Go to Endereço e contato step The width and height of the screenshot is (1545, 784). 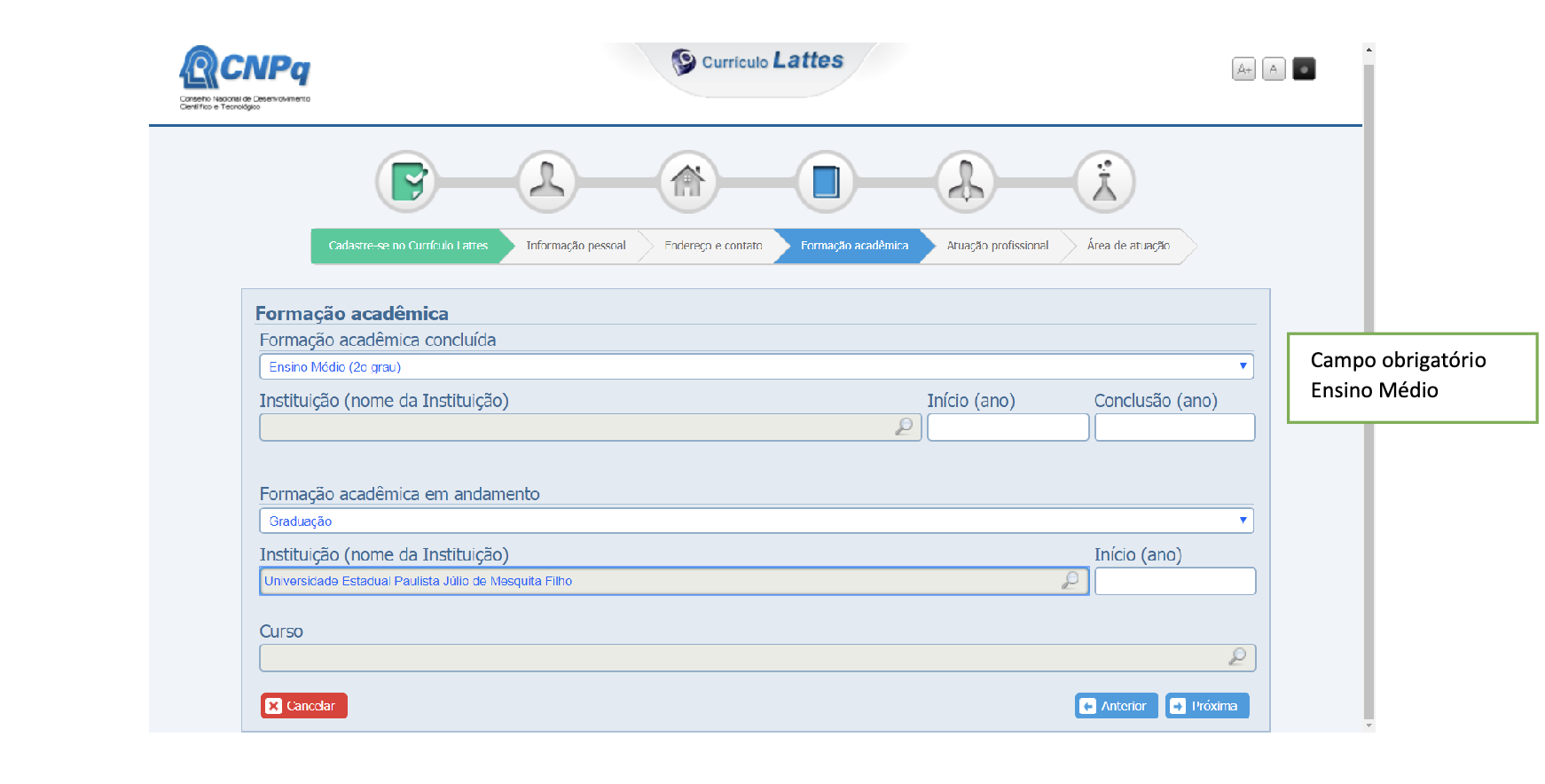click(713, 246)
